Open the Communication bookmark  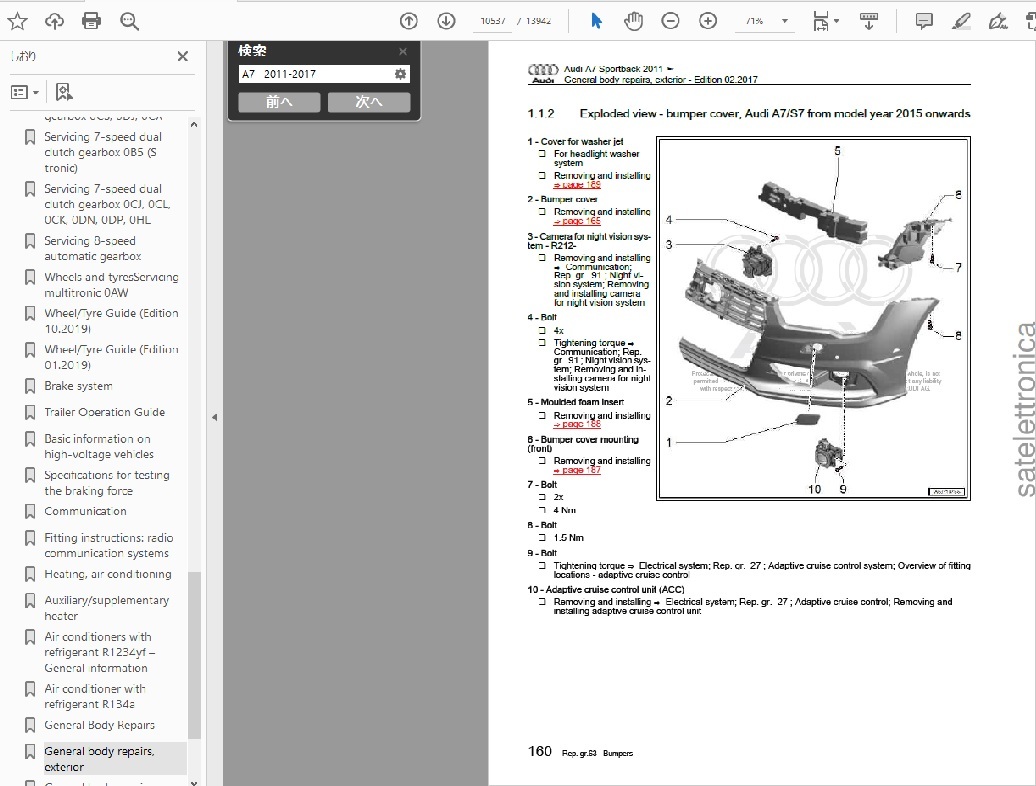pos(85,511)
